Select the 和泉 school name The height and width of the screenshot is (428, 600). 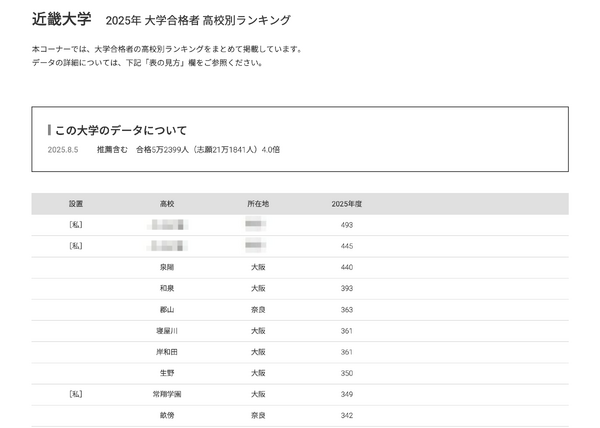coord(166,289)
